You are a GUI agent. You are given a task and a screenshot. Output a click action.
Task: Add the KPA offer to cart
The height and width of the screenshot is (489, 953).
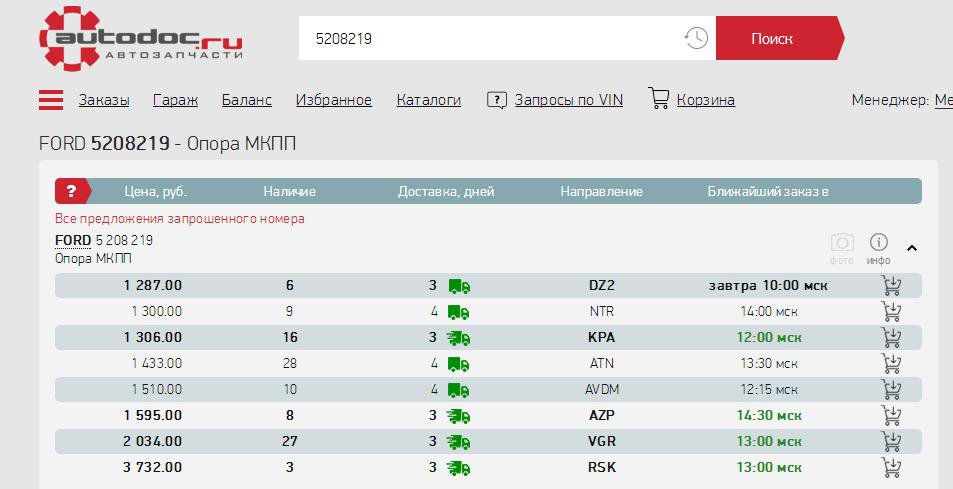pyautogui.click(x=891, y=338)
